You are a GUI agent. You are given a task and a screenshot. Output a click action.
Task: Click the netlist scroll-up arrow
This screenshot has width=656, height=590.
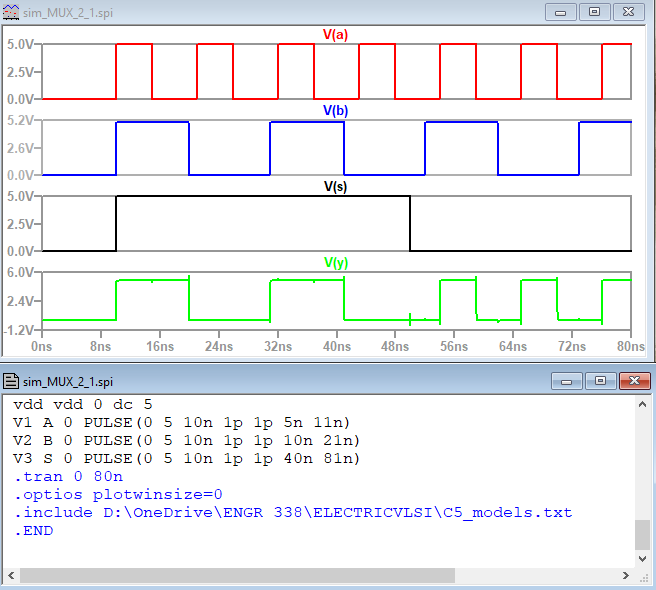642,404
